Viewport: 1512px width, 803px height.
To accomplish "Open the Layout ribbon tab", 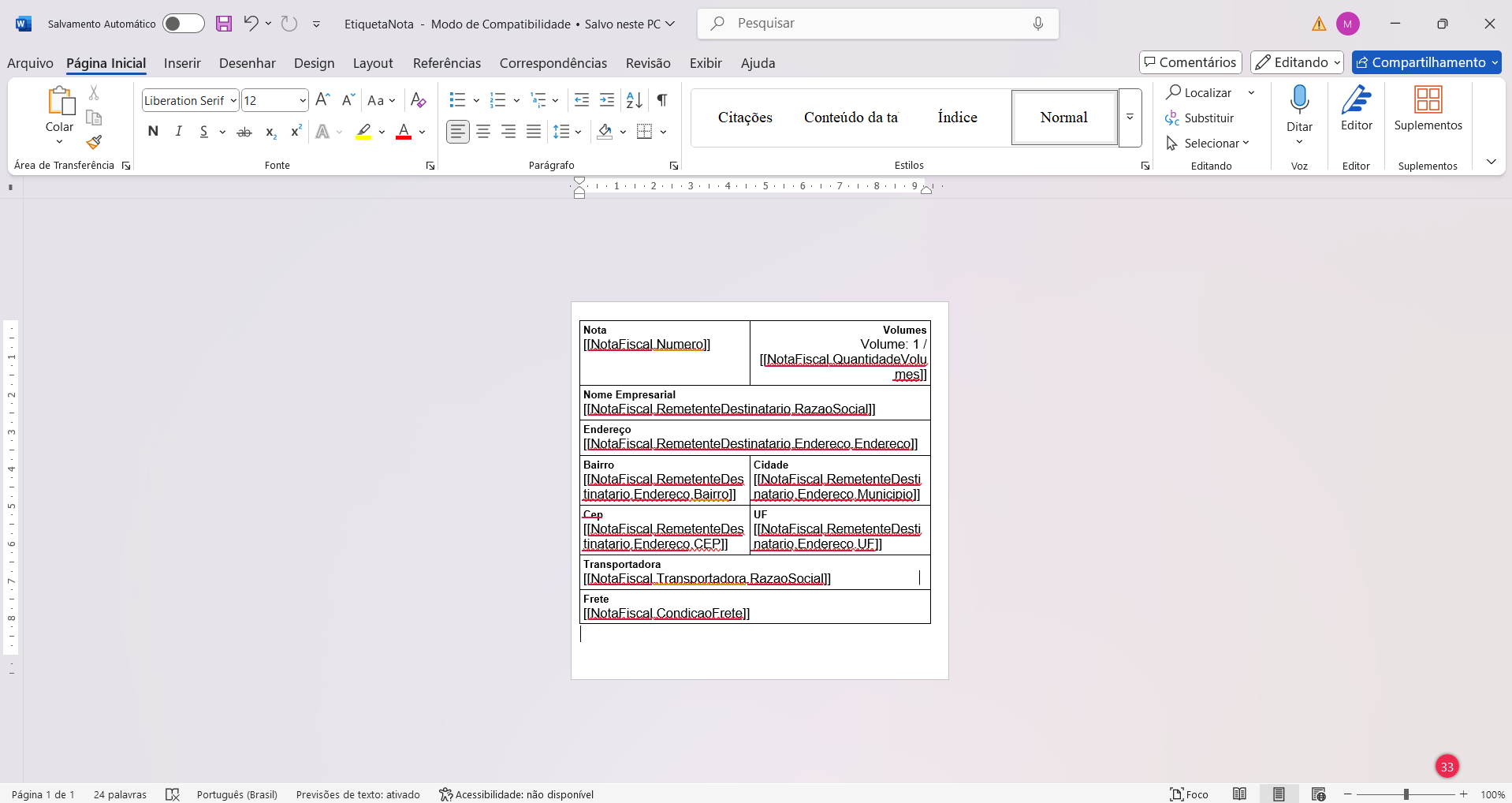I will pos(372,63).
